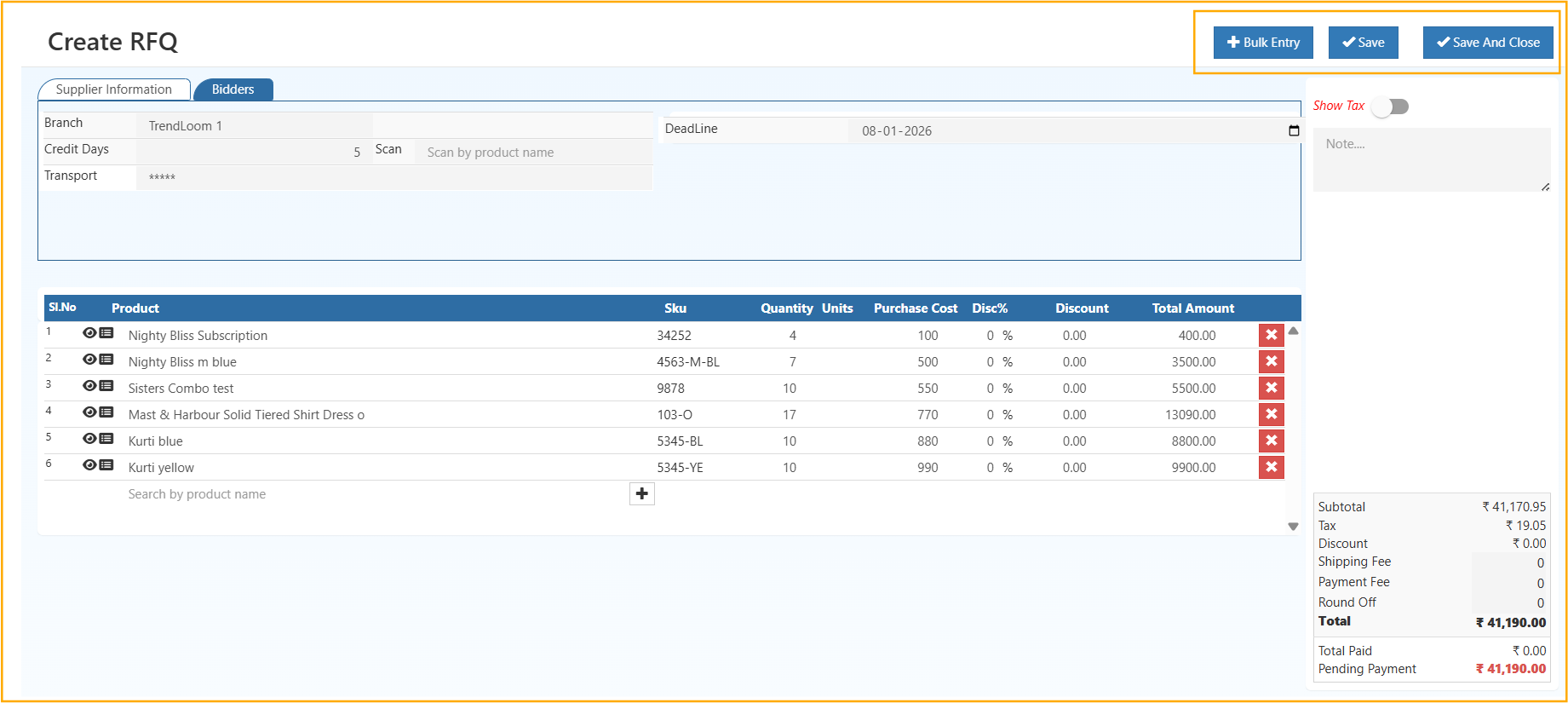The image size is (1568, 703).
Task: Click purchase cost 500 cell
Action: tap(928, 362)
